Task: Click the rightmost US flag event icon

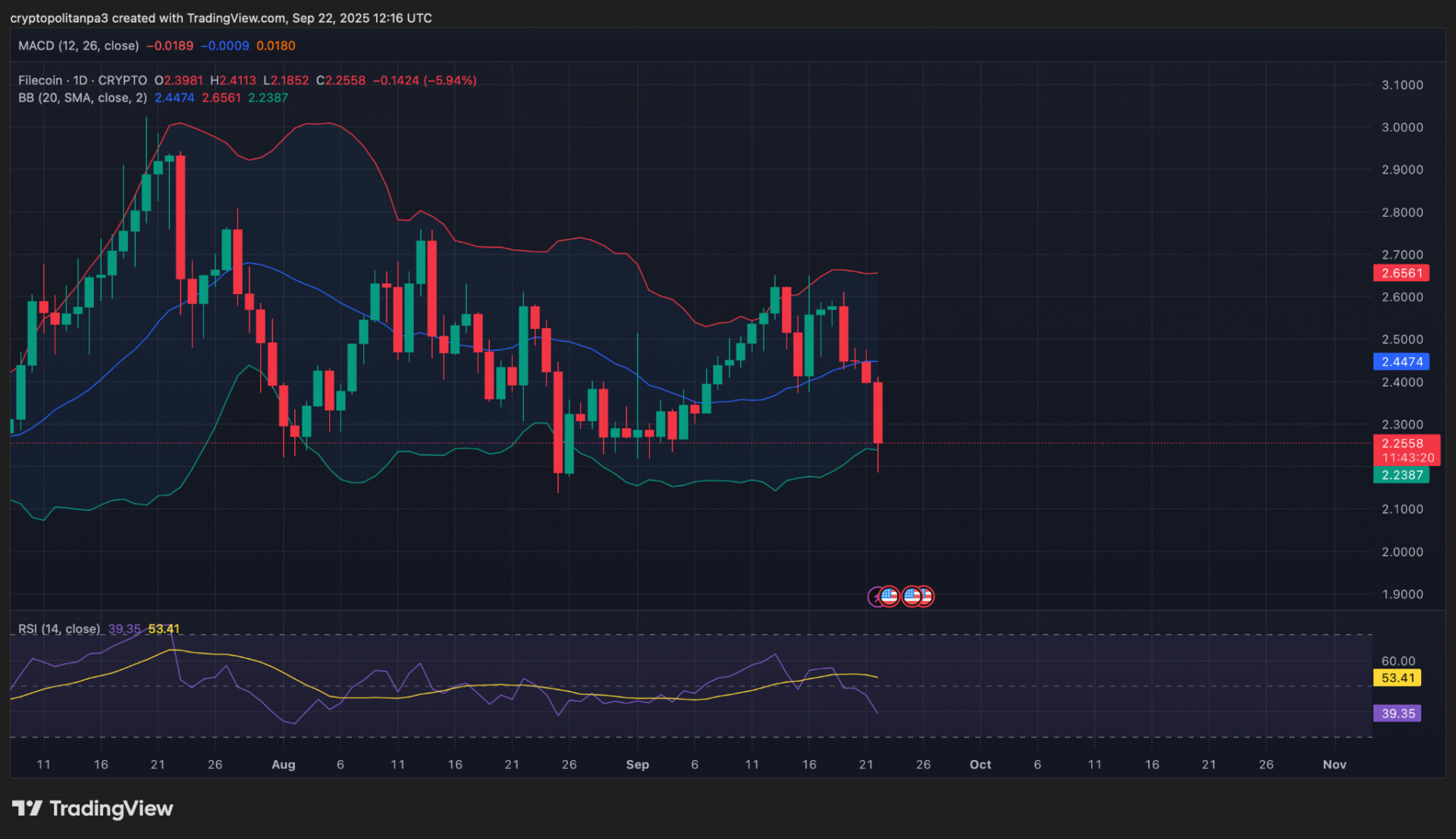Action: point(926,596)
